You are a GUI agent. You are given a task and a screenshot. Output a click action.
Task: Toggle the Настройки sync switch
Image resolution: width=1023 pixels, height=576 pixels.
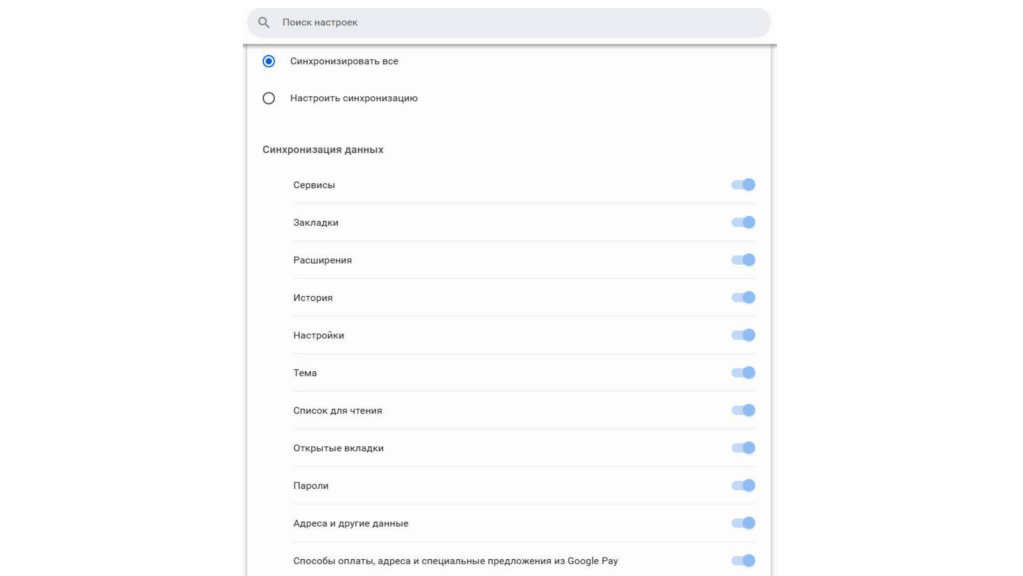(x=743, y=335)
